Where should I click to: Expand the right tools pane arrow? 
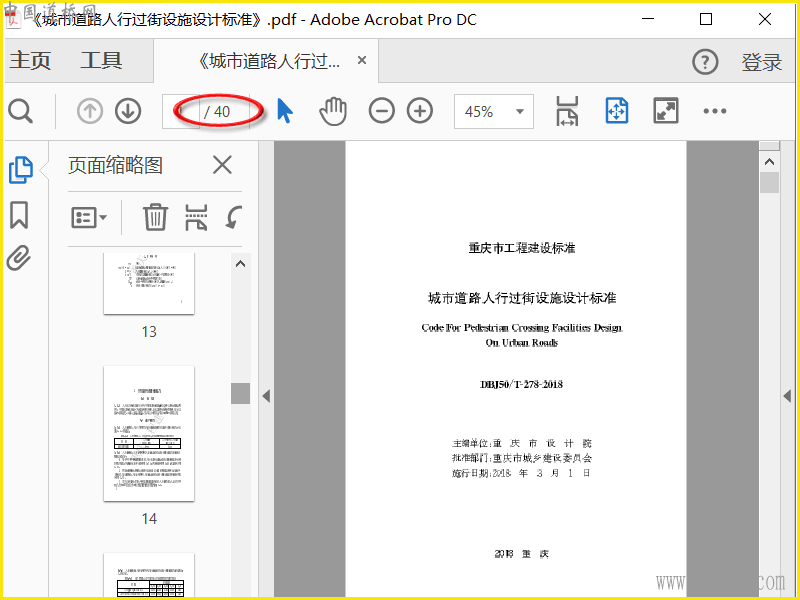(x=787, y=396)
